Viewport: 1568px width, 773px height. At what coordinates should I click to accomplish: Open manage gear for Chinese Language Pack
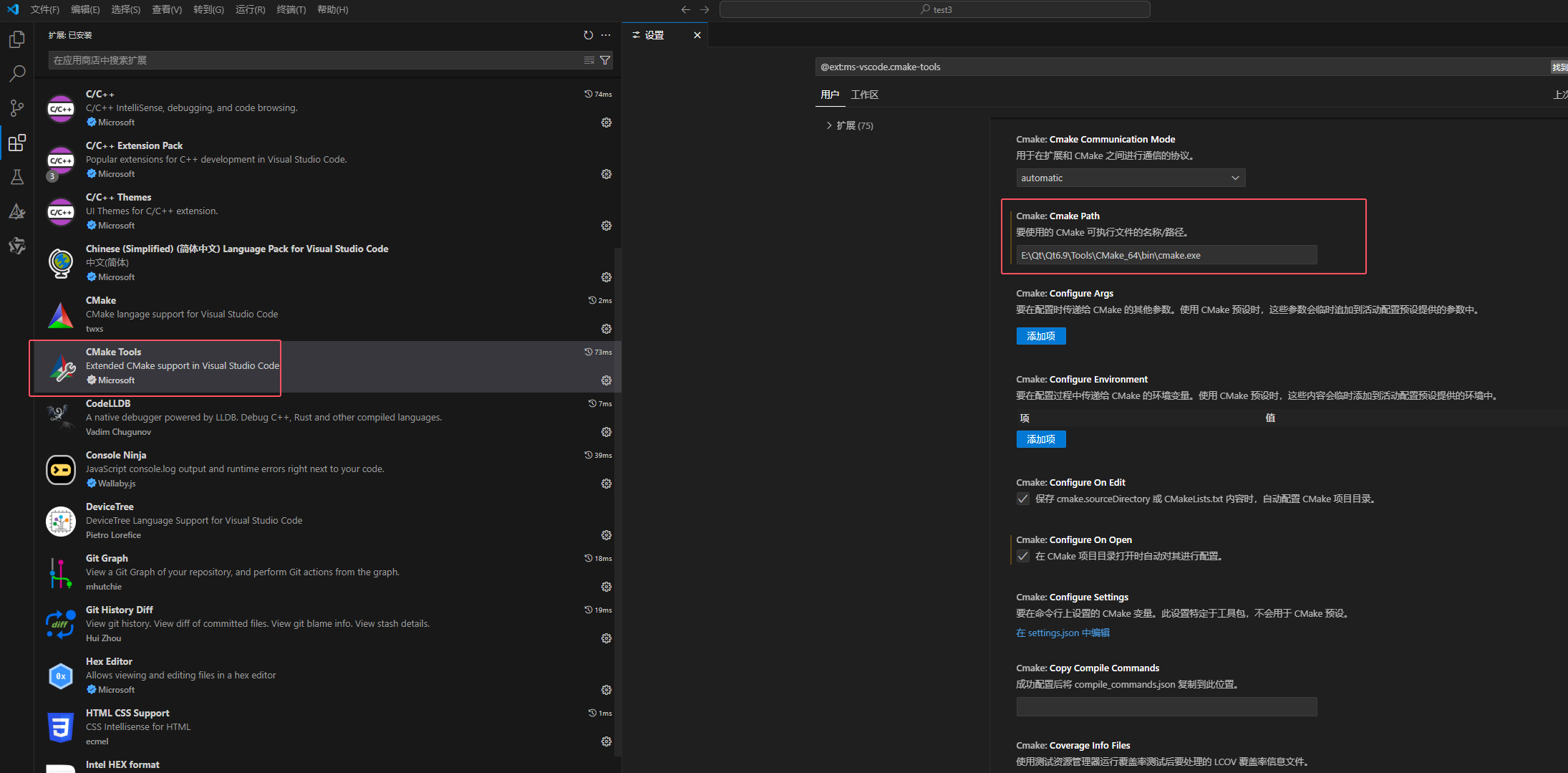606,277
